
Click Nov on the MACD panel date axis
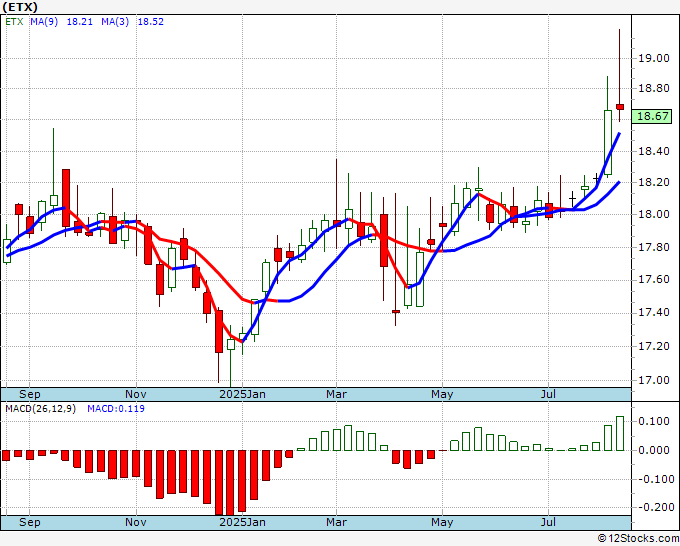pos(136,522)
